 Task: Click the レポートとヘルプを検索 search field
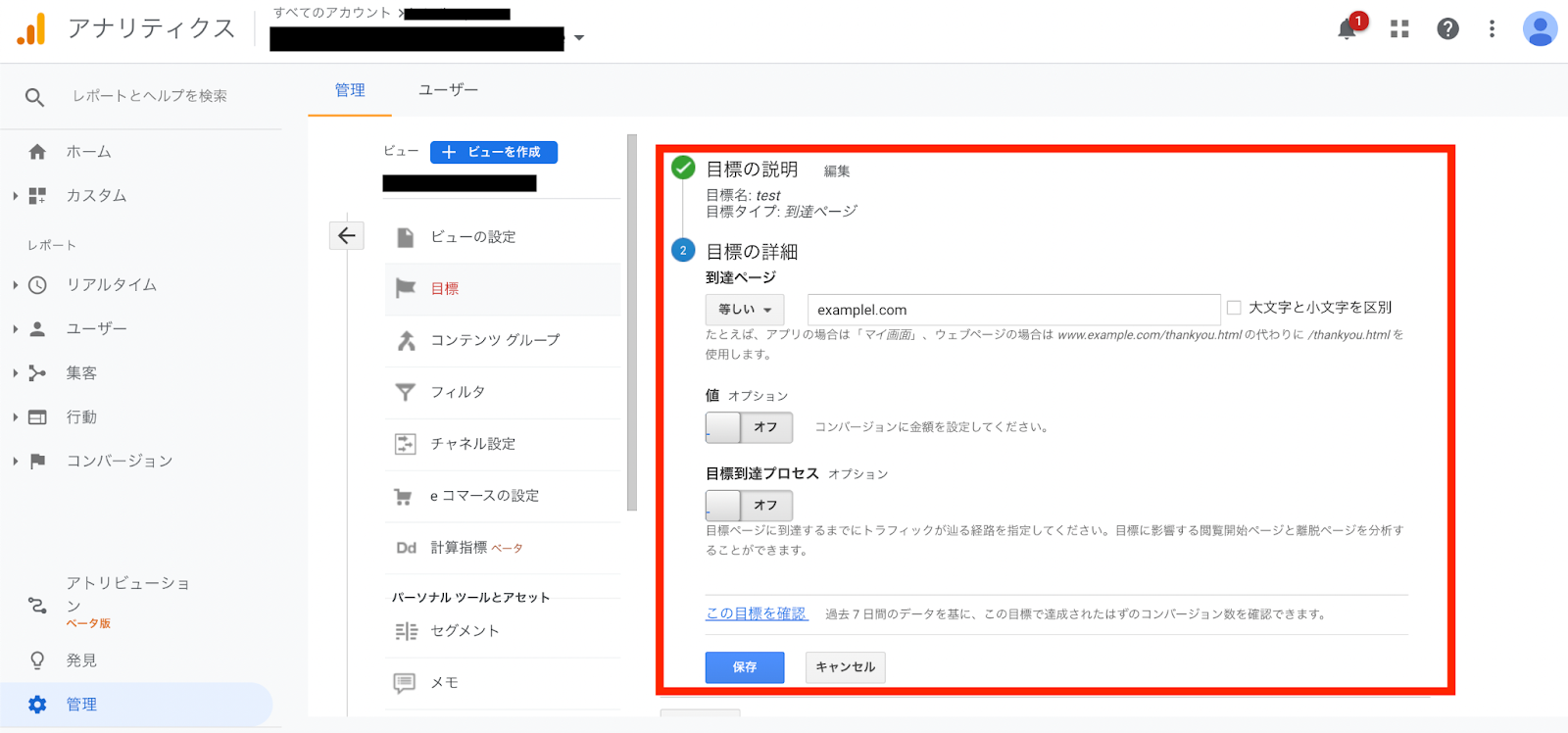coord(149,96)
